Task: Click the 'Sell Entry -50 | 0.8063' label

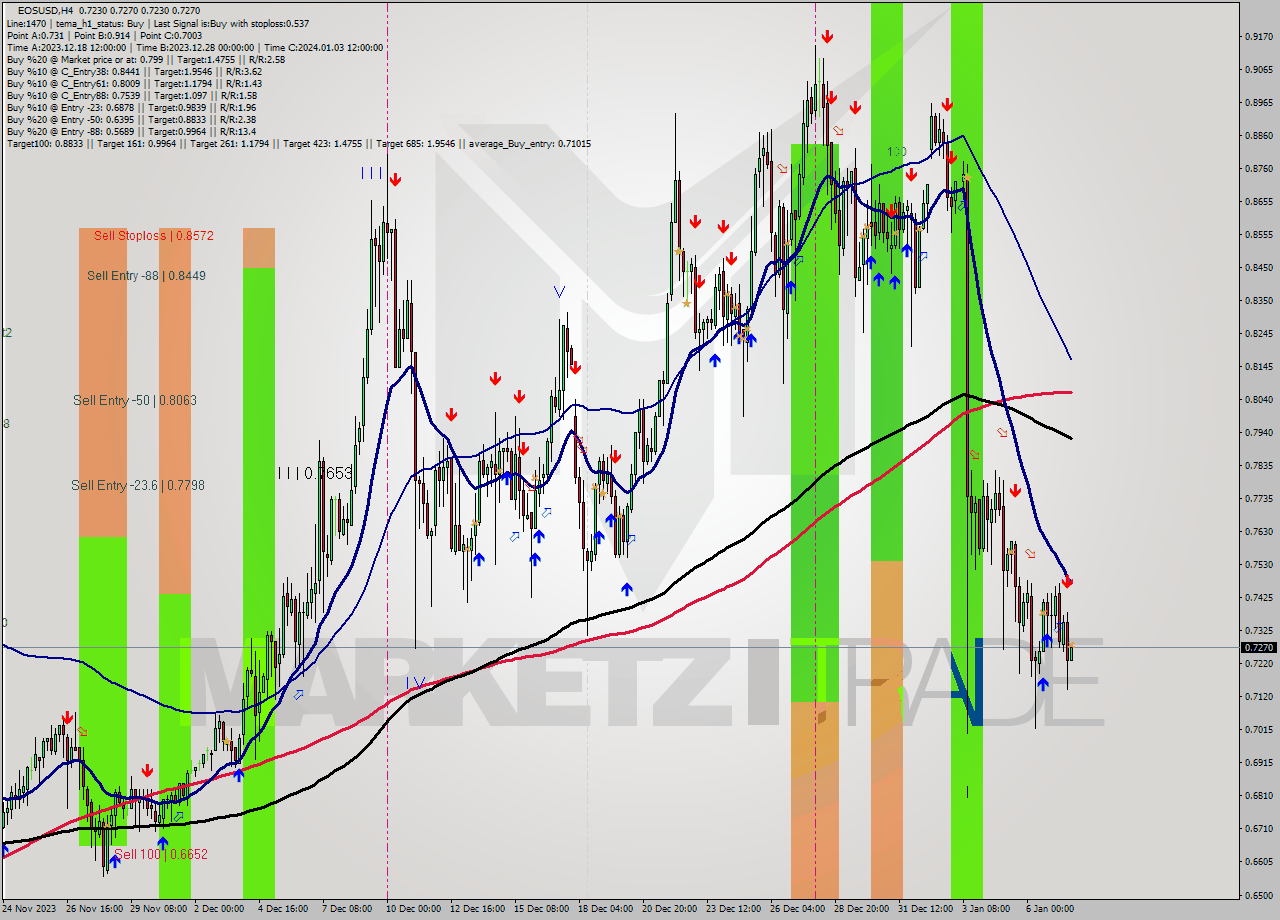Action: (x=135, y=400)
